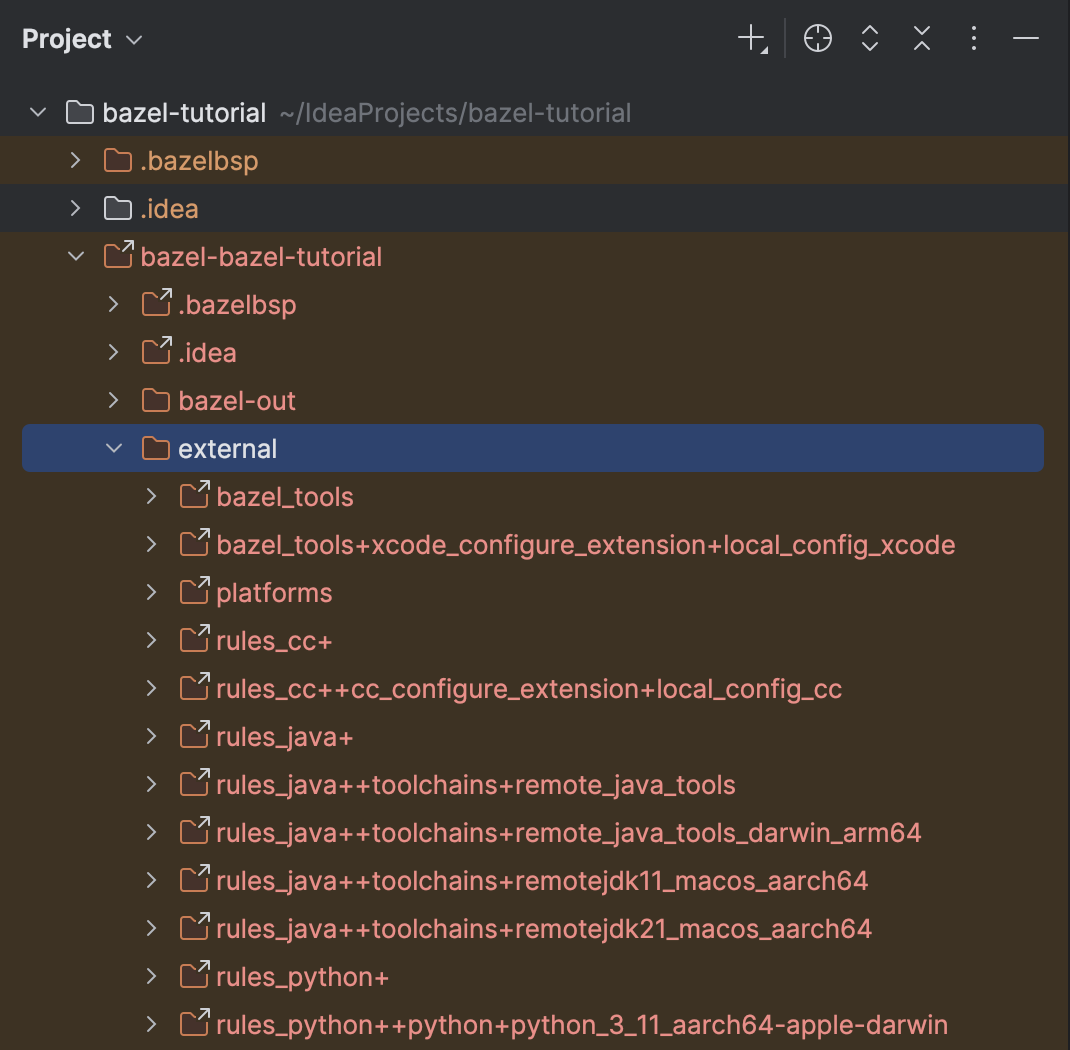
Task: Expand the rules_python+ tree node
Action: [x=151, y=976]
